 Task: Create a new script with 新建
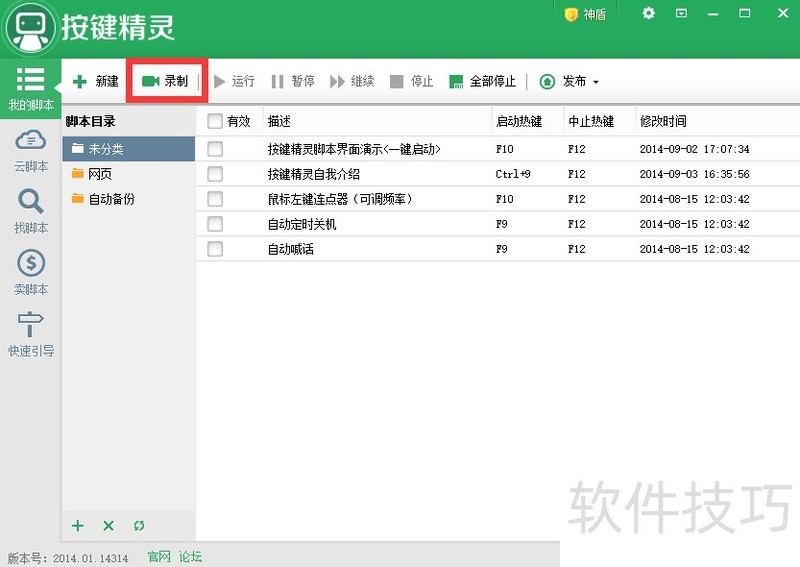[x=96, y=81]
